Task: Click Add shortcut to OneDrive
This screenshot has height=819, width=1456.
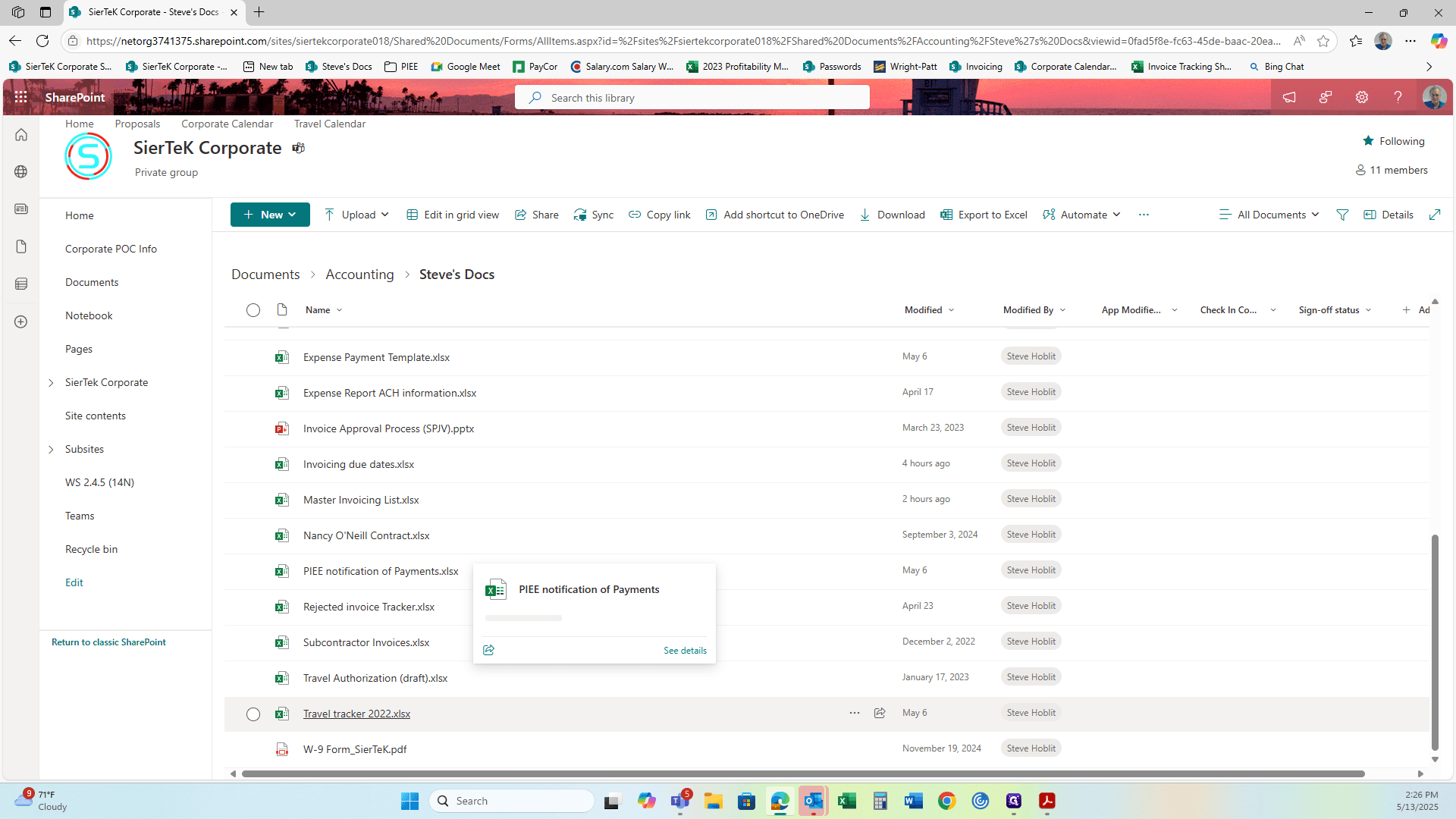Action: point(774,215)
